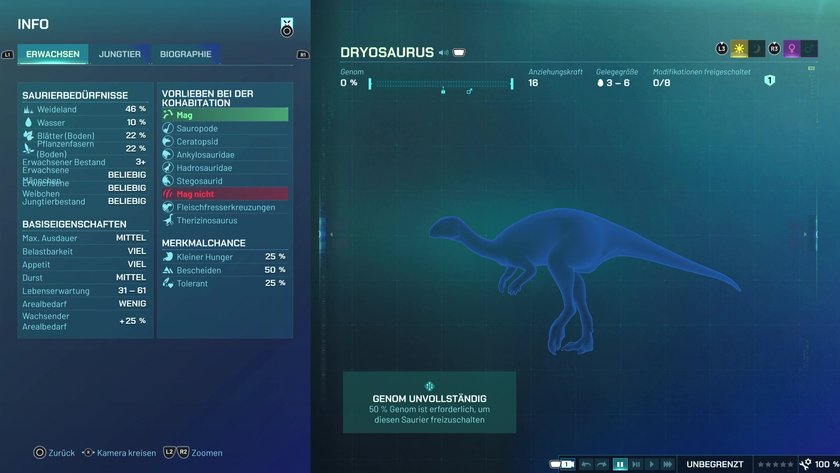Click the Bescheiden trait icon
Screen dimensions: 840x473
168,270
